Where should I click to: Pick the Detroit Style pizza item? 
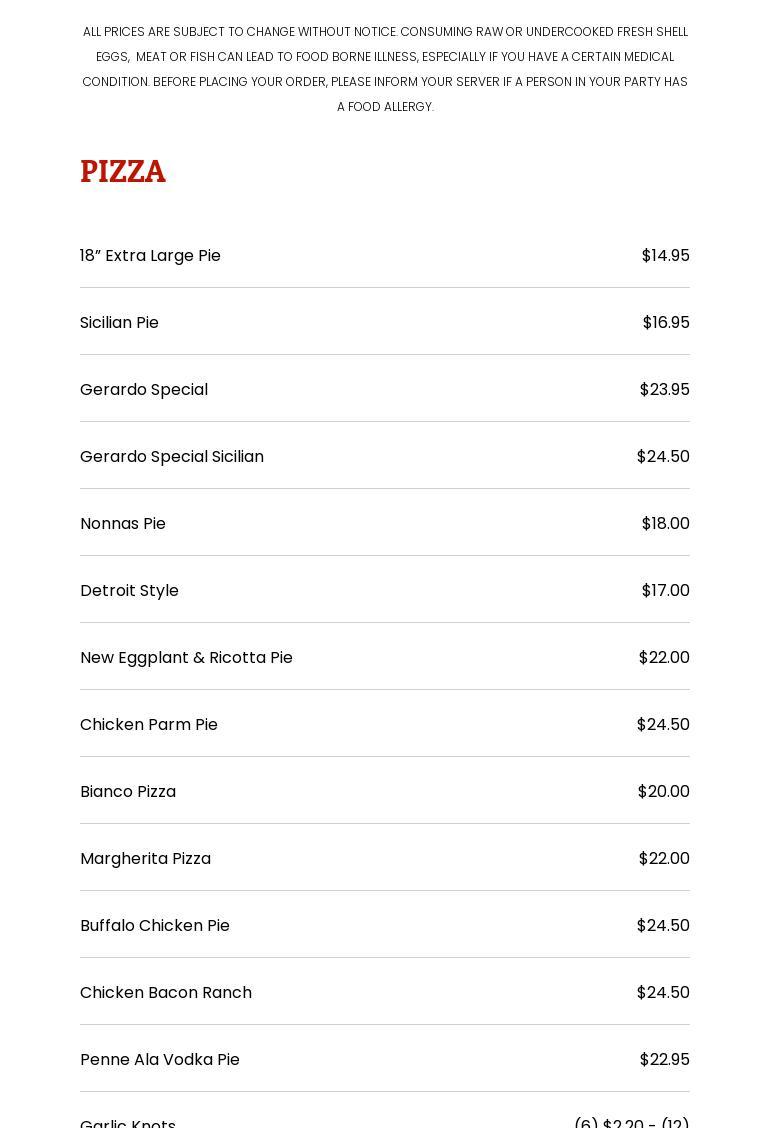pyautogui.click(x=129, y=591)
